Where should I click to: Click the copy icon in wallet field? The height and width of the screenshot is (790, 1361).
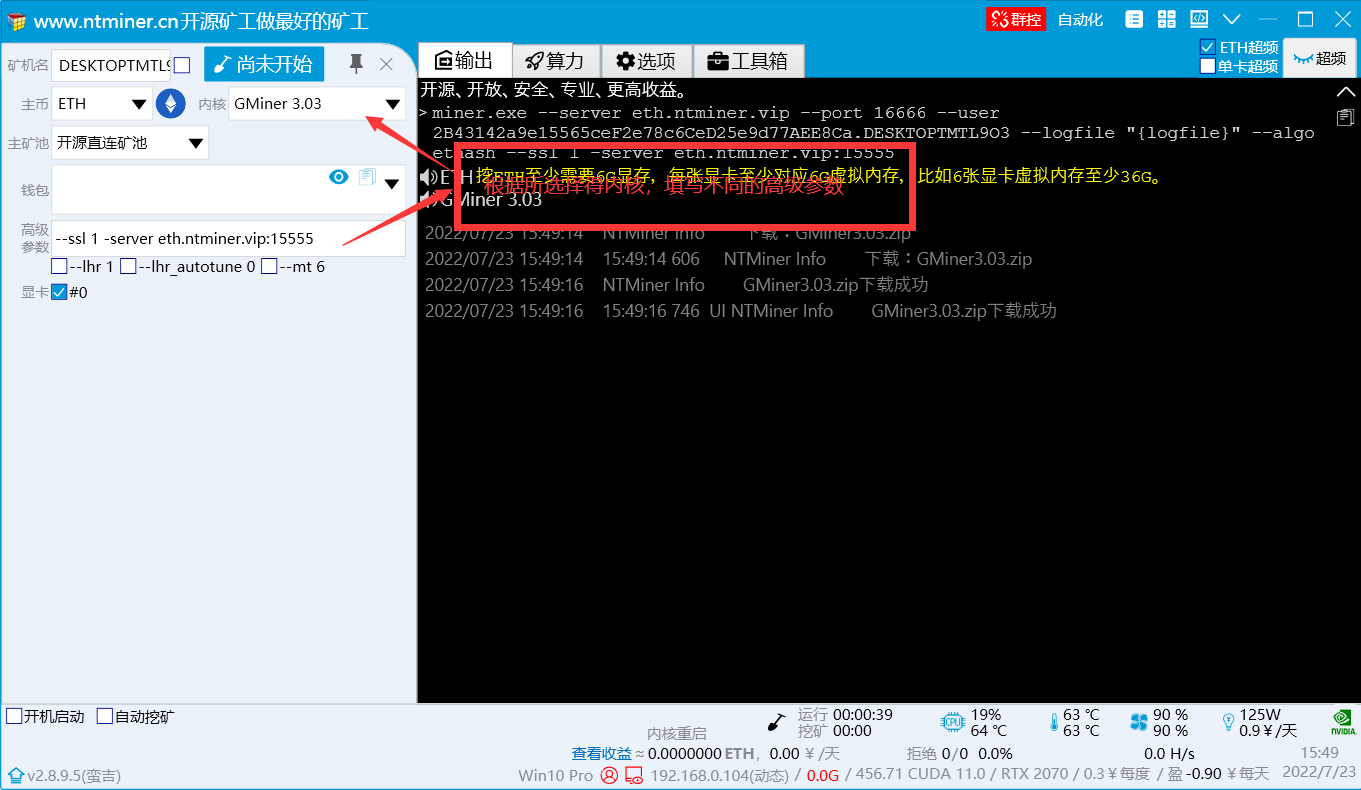pos(366,177)
